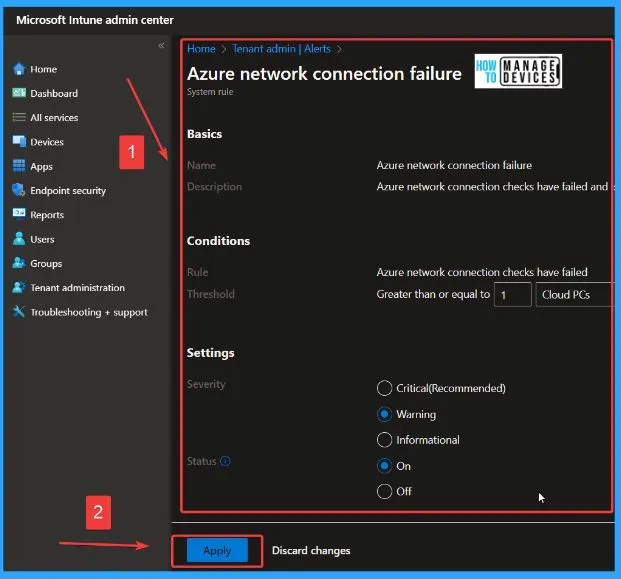Click the description text 'Azure network connection checks have failed and'
This screenshot has width=621, height=579.
pos(492,187)
